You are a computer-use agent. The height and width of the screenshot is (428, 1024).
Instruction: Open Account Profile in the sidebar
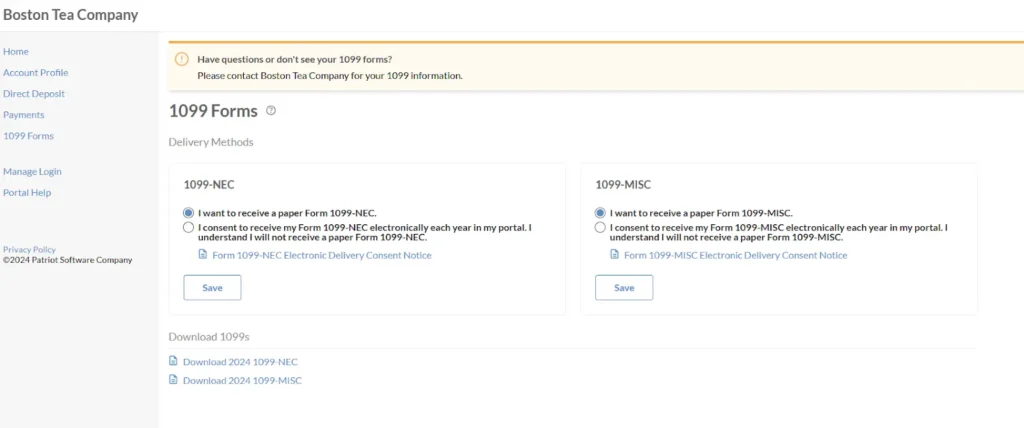(36, 73)
